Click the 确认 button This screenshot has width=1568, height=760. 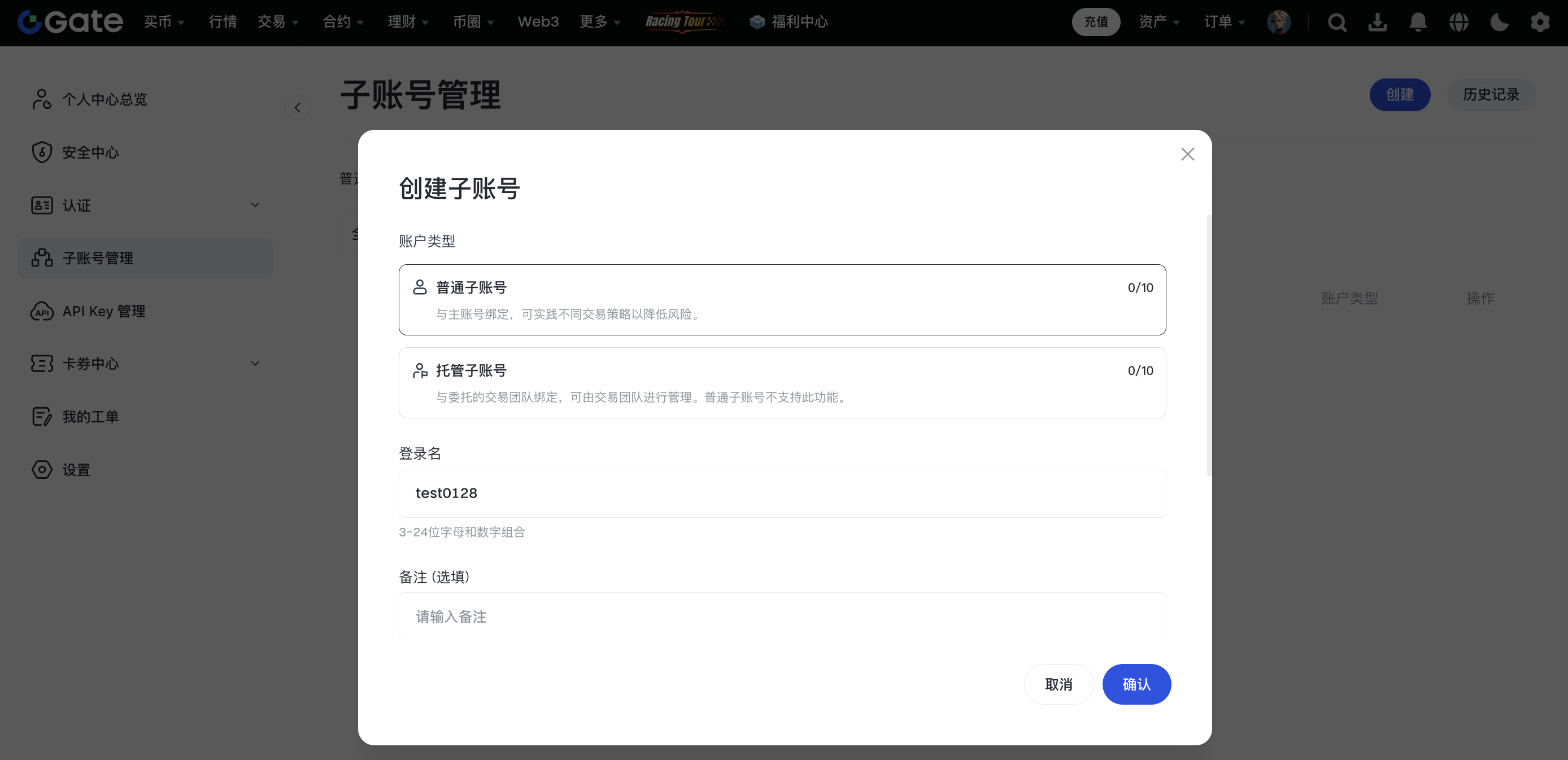click(1136, 684)
